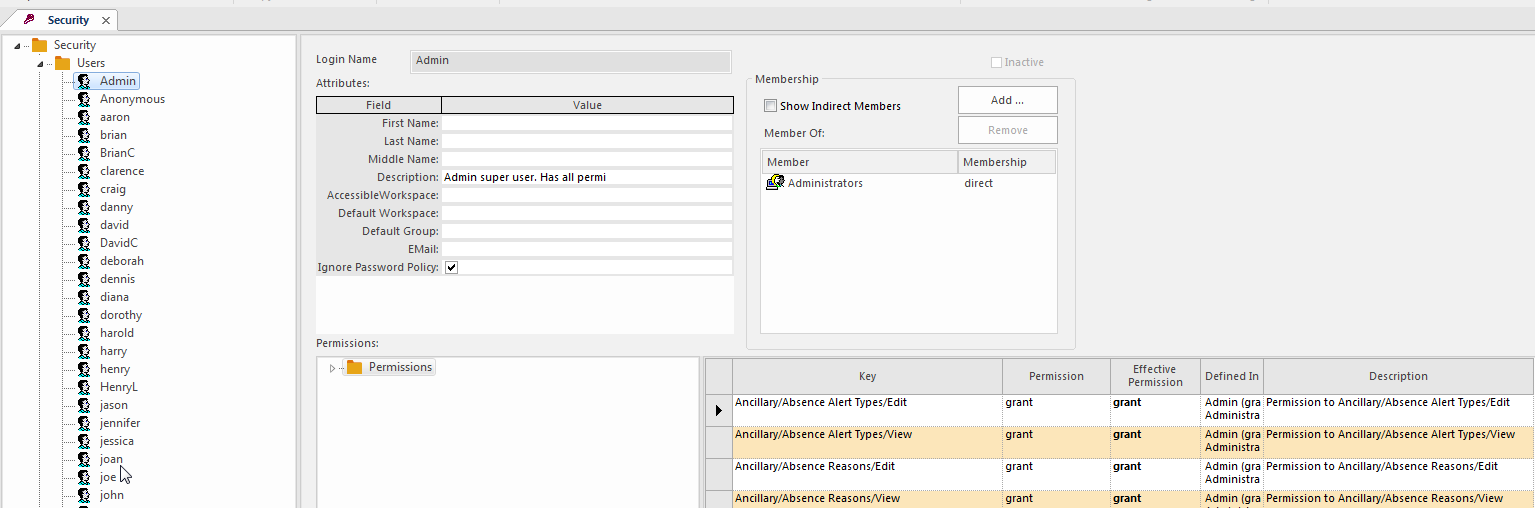Click the harry user icon

(x=84, y=351)
